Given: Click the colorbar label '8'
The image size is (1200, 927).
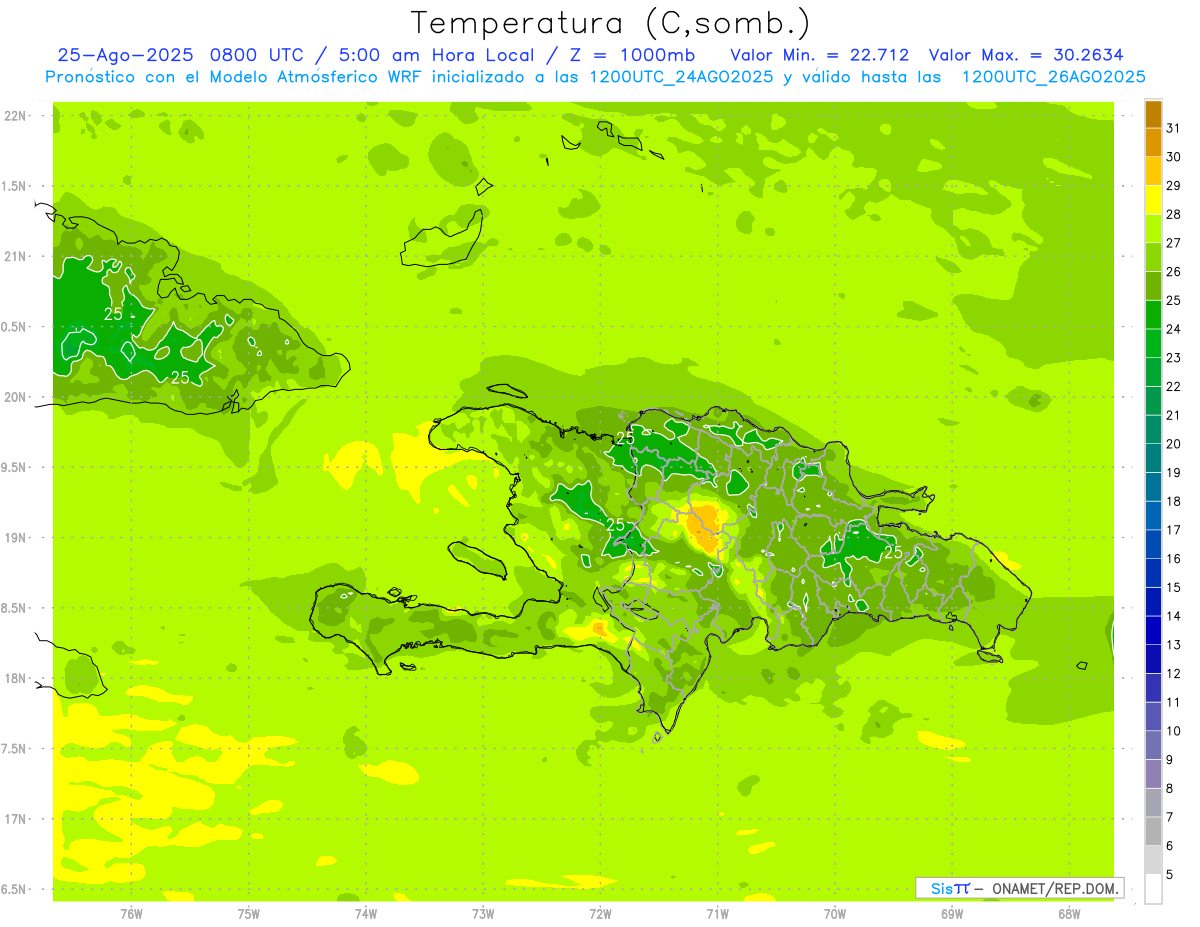Looking at the screenshot, I should tap(1169, 789).
